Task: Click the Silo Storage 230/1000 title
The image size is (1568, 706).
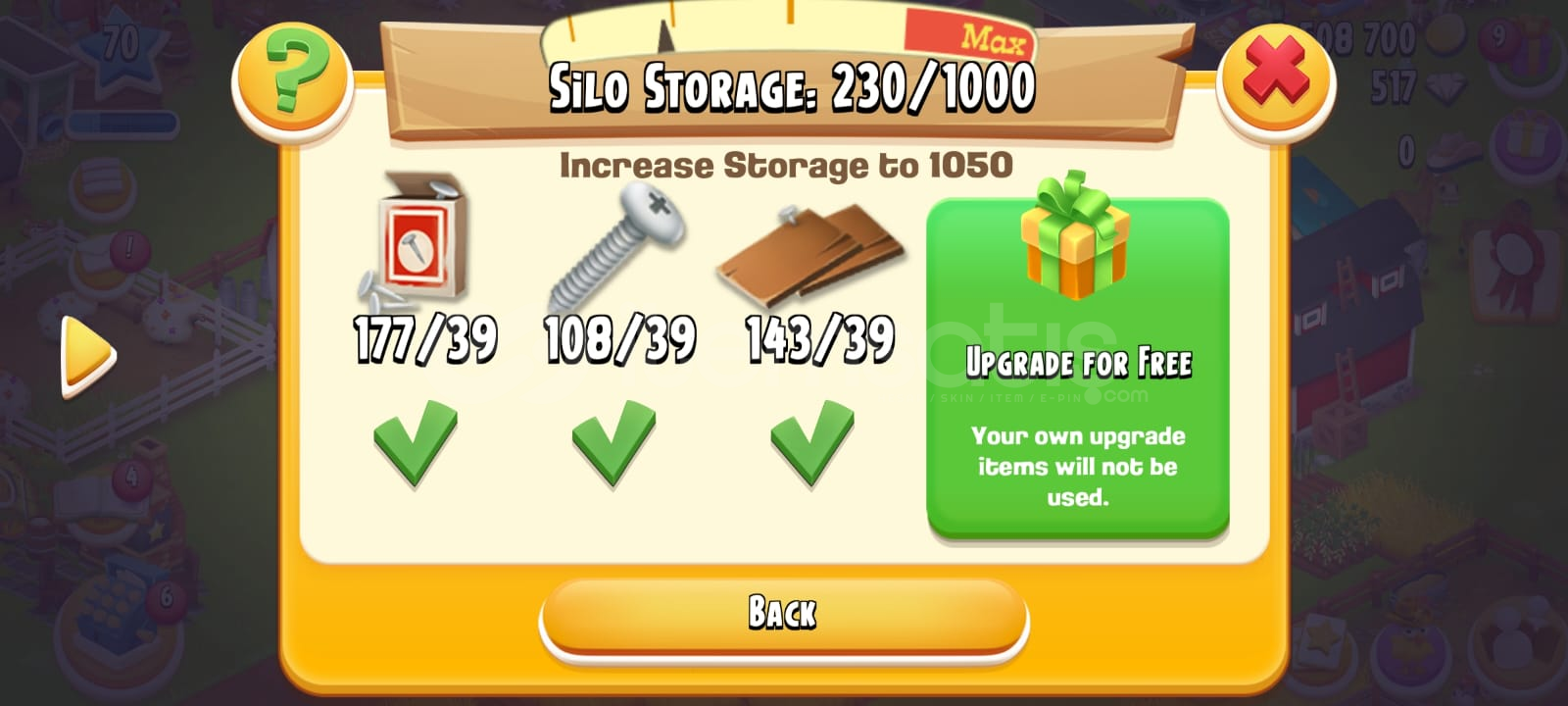Action: click(792, 88)
